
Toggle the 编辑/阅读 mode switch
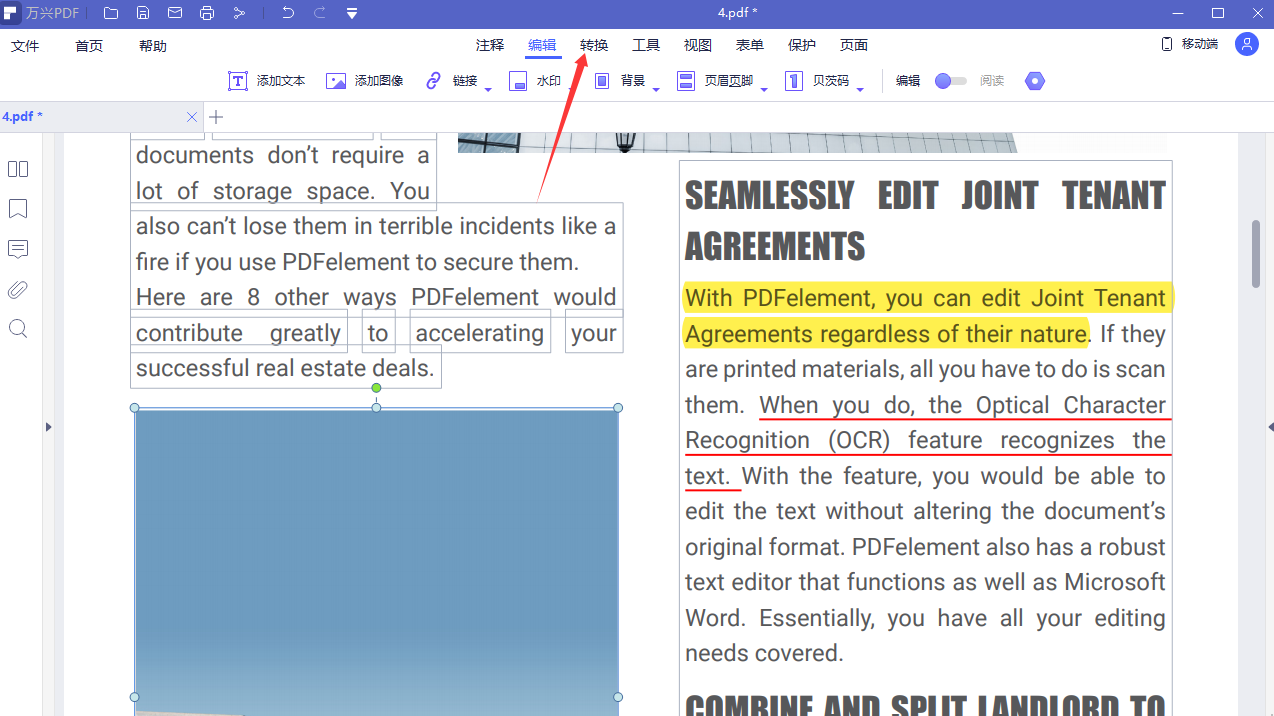(x=950, y=81)
